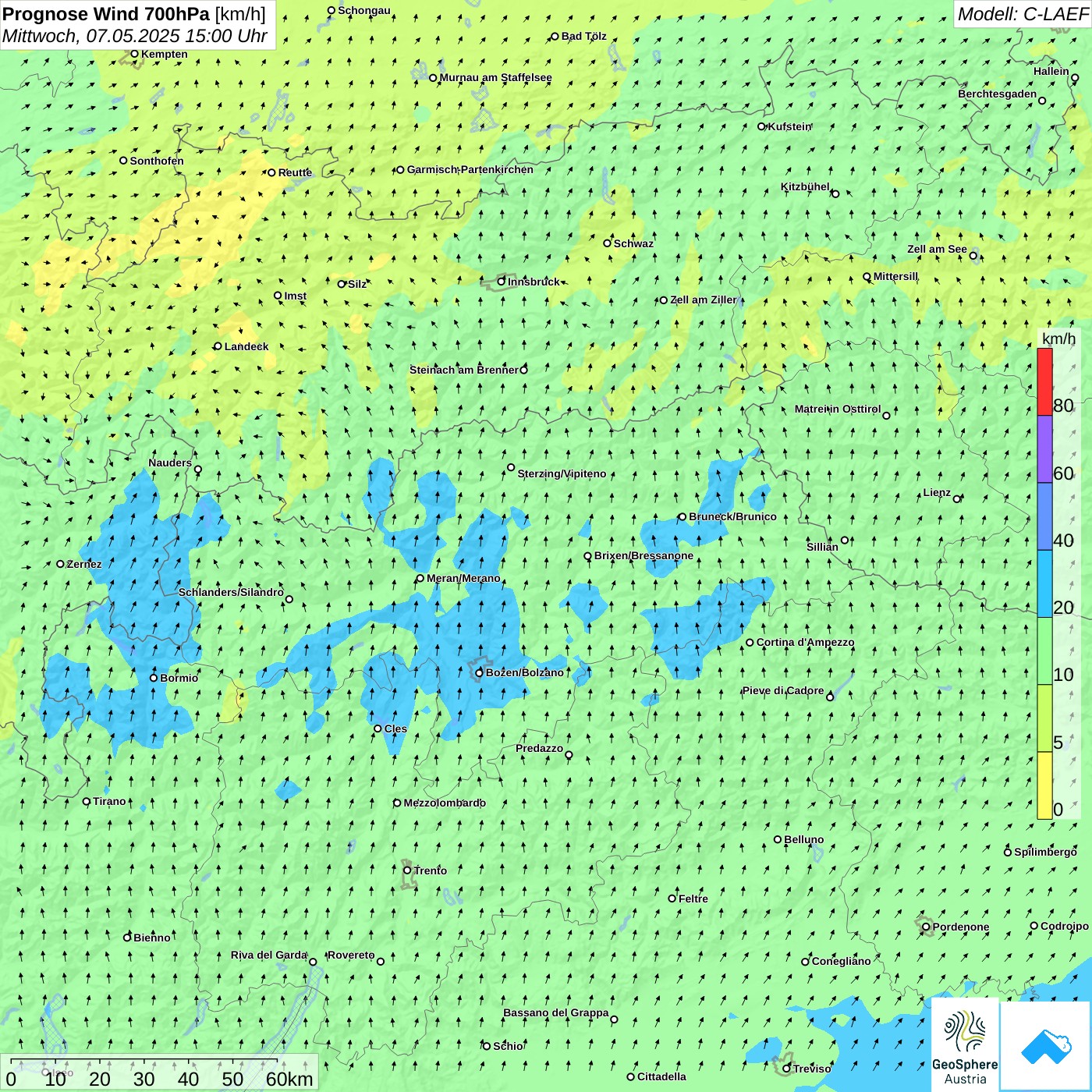Click the 'Kitzbühel' town label
The width and height of the screenshot is (1092, 1092).
[x=806, y=187]
